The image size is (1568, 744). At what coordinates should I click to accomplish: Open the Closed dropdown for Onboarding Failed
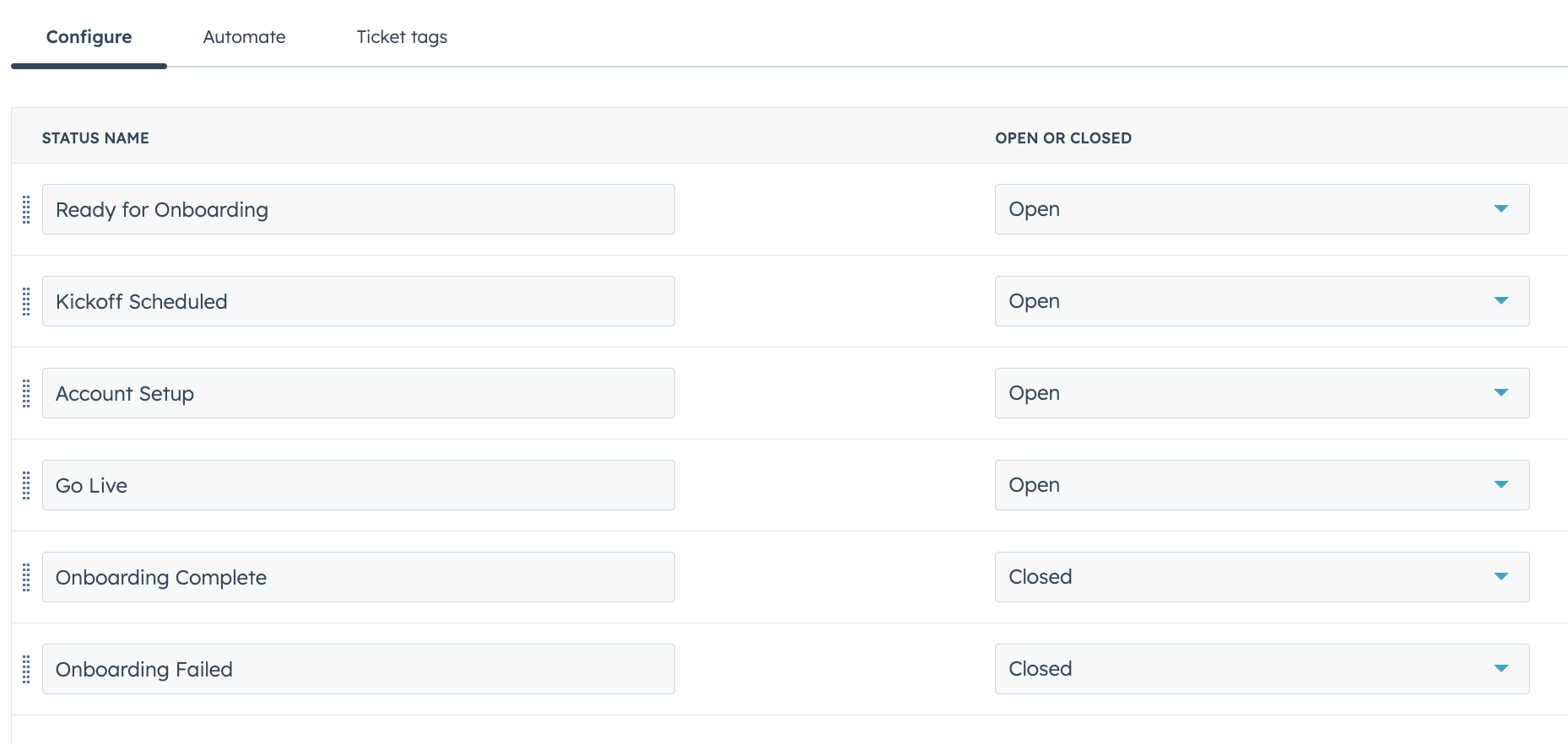point(1502,668)
